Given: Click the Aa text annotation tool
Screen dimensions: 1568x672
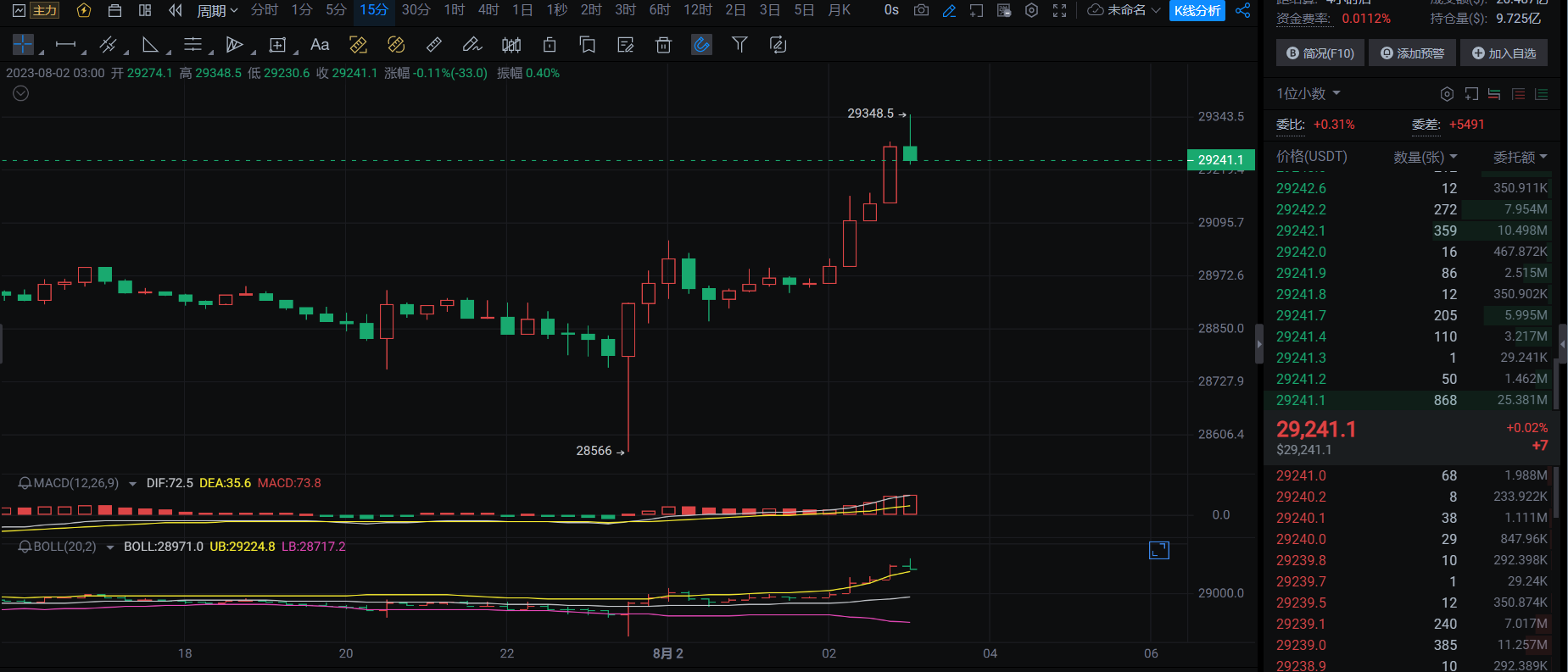Looking at the screenshot, I should 320,45.
